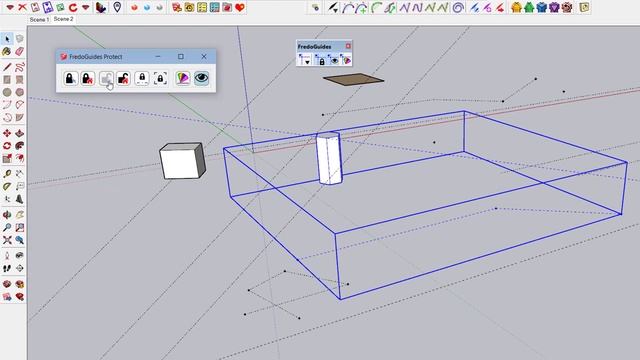Click the padlock icon in FredoGuides toolbar
This screenshot has width=640, height=360.
321,60
